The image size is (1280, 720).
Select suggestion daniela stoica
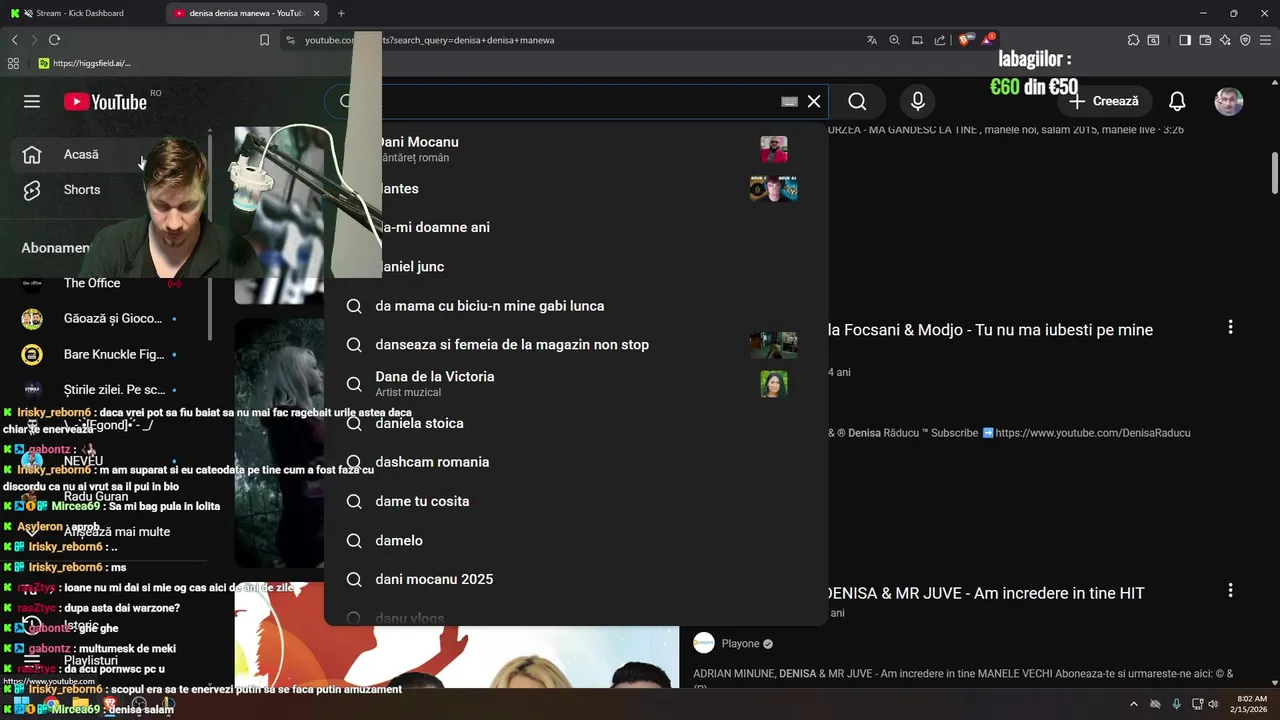coord(576,423)
